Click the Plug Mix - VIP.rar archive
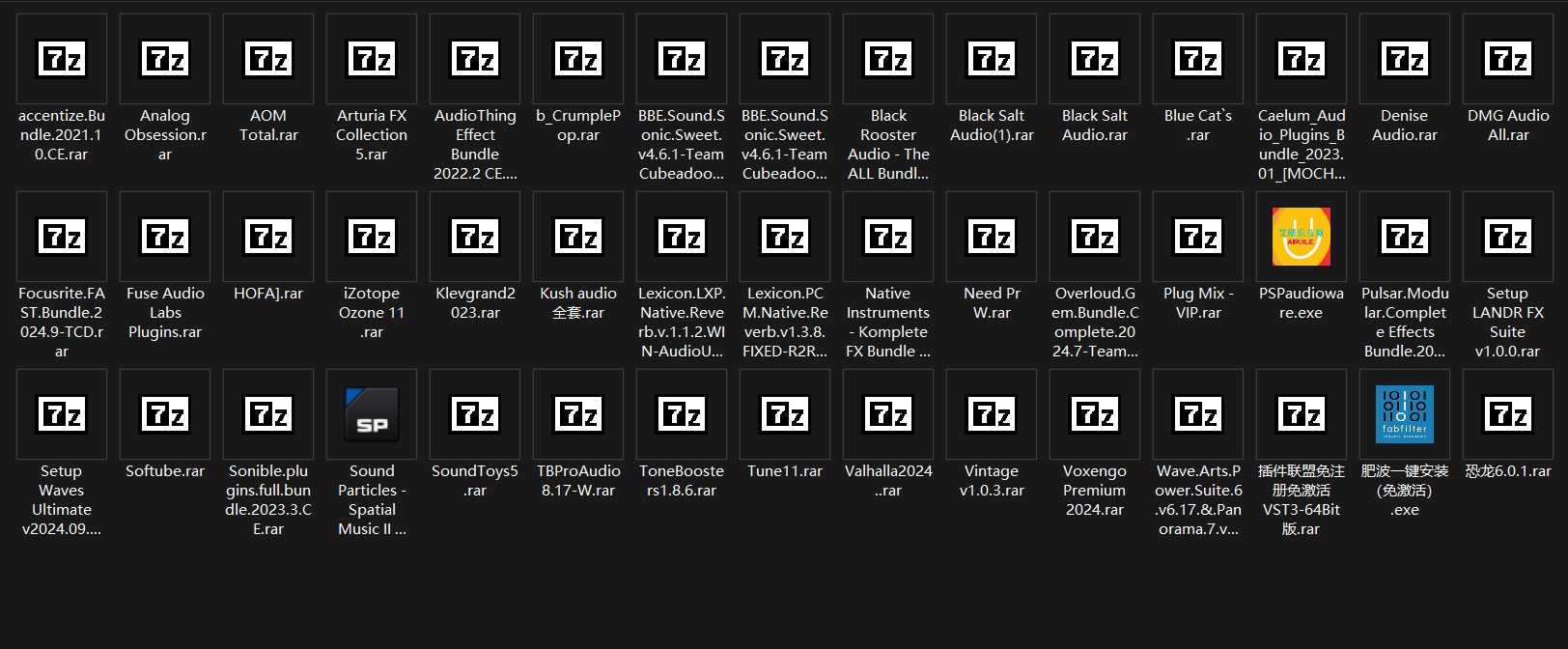Image resolution: width=1568 pixels, height=649 pixels. click(1198, 237)
